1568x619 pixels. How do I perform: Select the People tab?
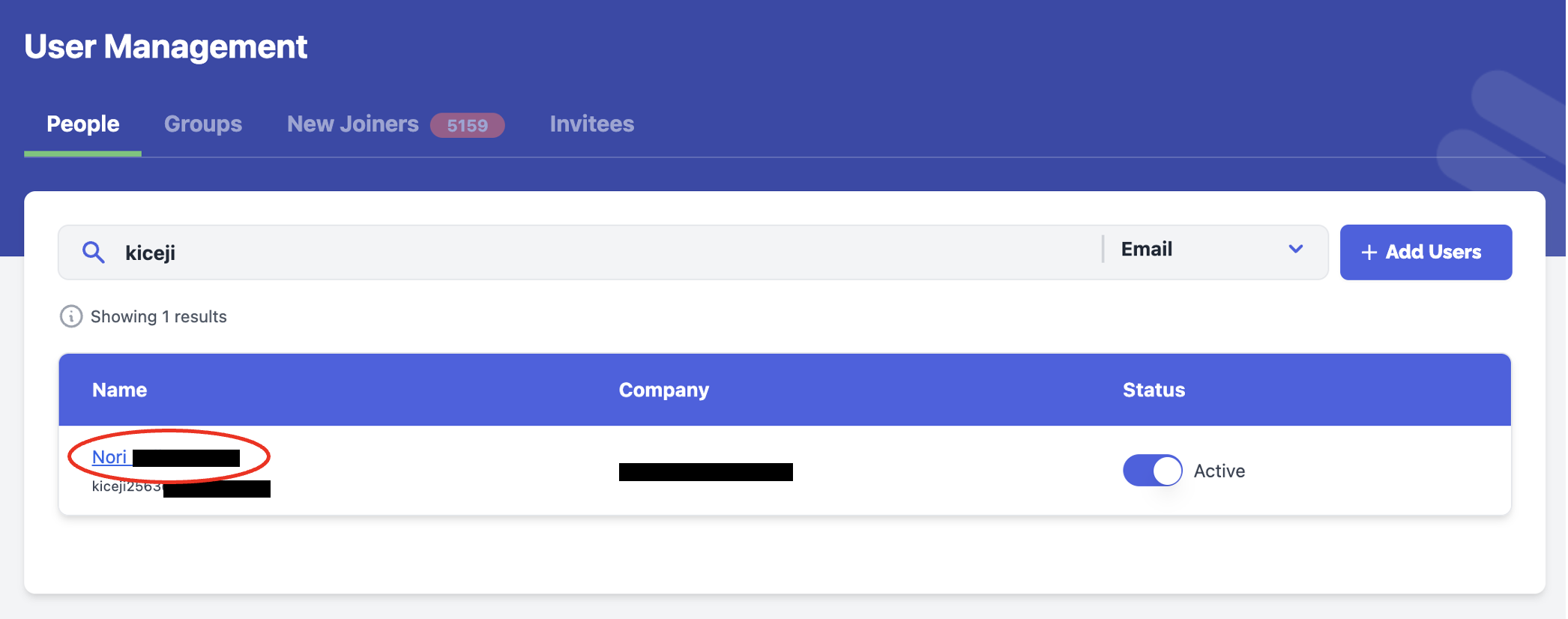82,124
